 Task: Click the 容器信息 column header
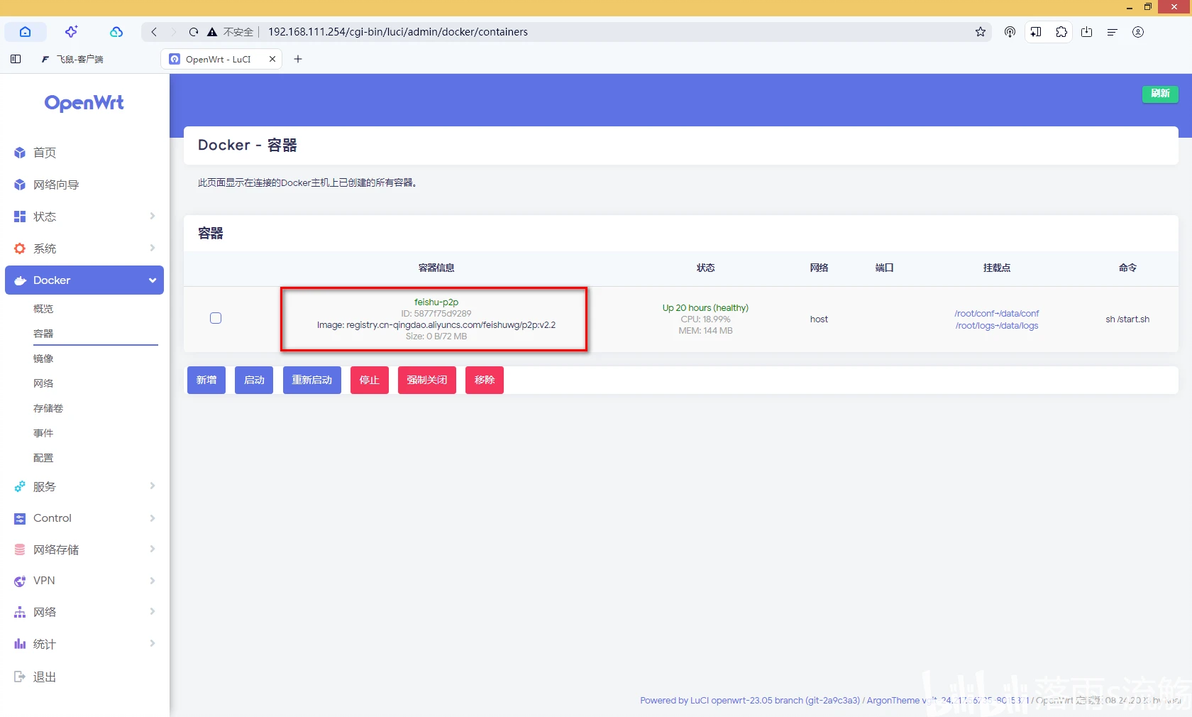[x=436, y=268]
